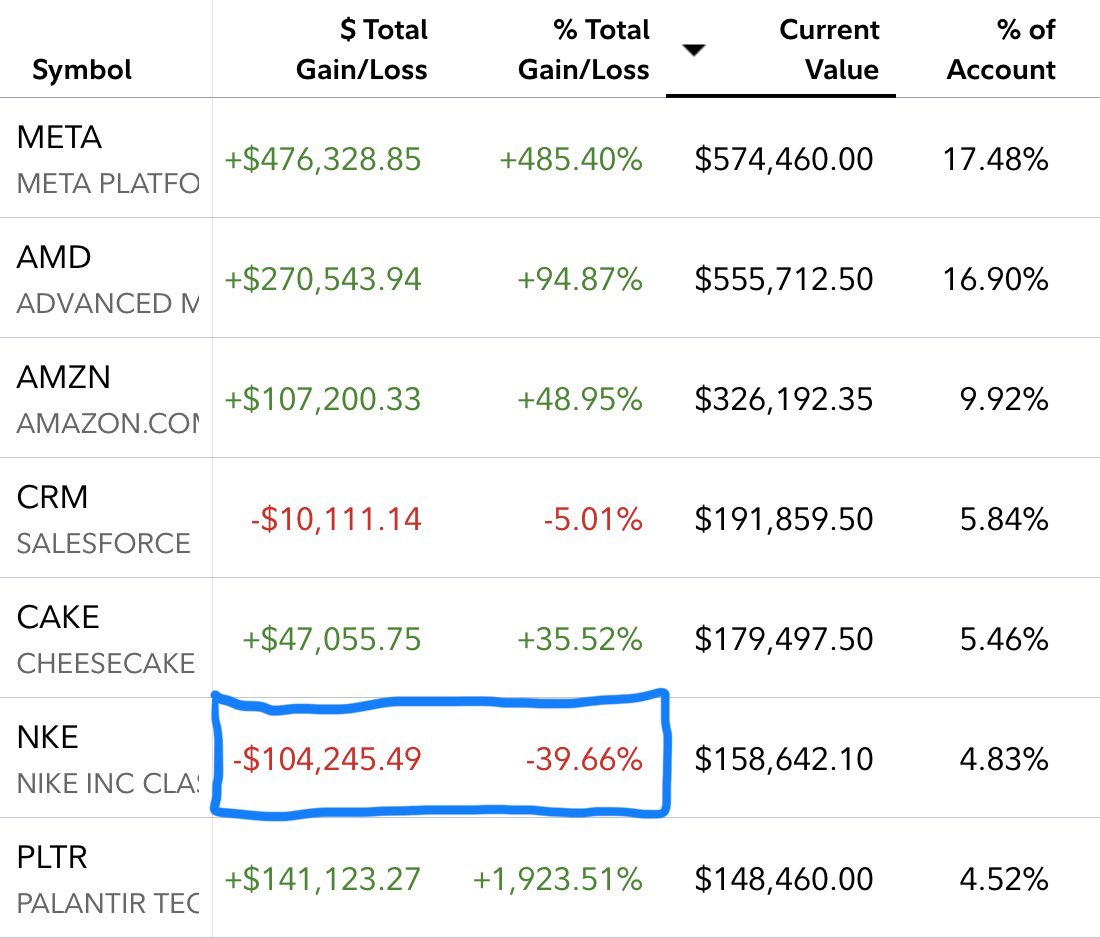Select the META PLATFO company name

tap(108, 183)
